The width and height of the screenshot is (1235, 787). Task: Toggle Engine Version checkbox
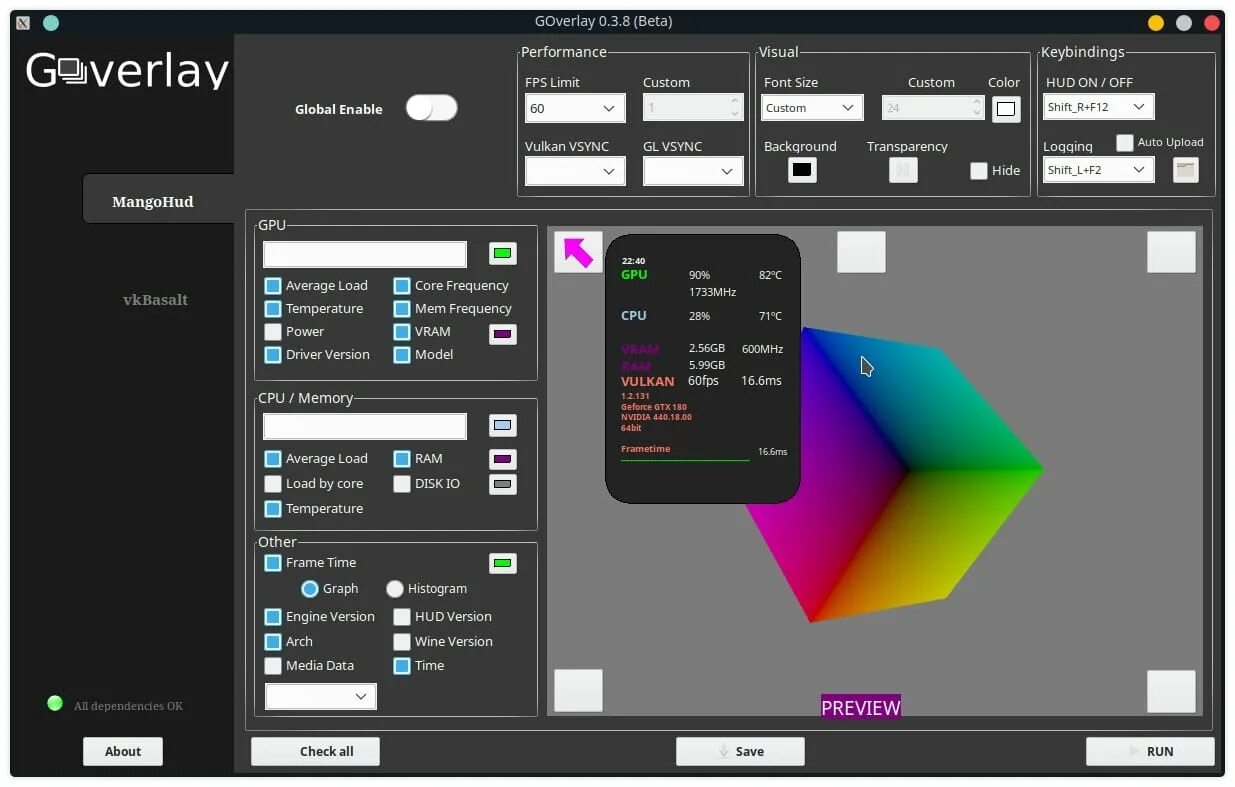(273, 616)
